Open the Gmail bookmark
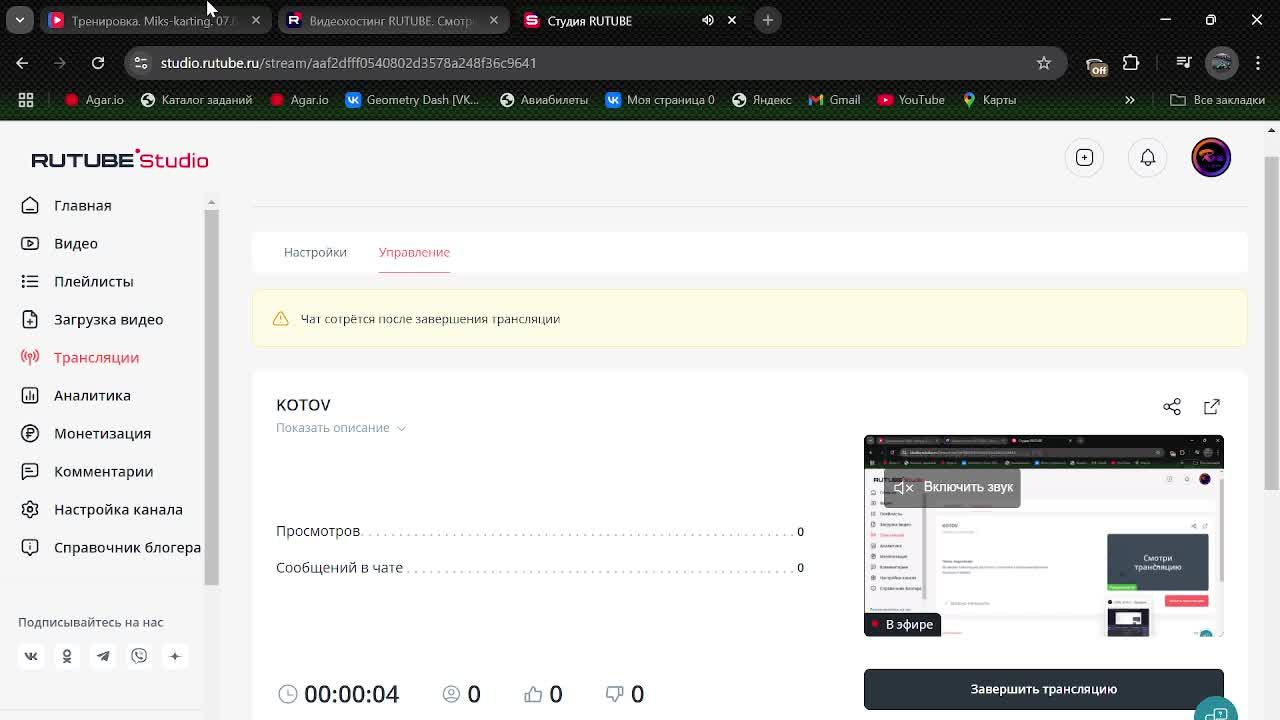The image size is (1280, 720). click(x=834, y=100)
